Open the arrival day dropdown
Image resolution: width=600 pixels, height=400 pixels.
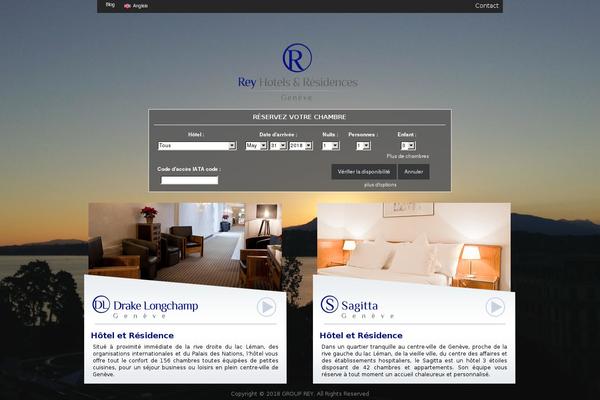click(x=278, y=146)
